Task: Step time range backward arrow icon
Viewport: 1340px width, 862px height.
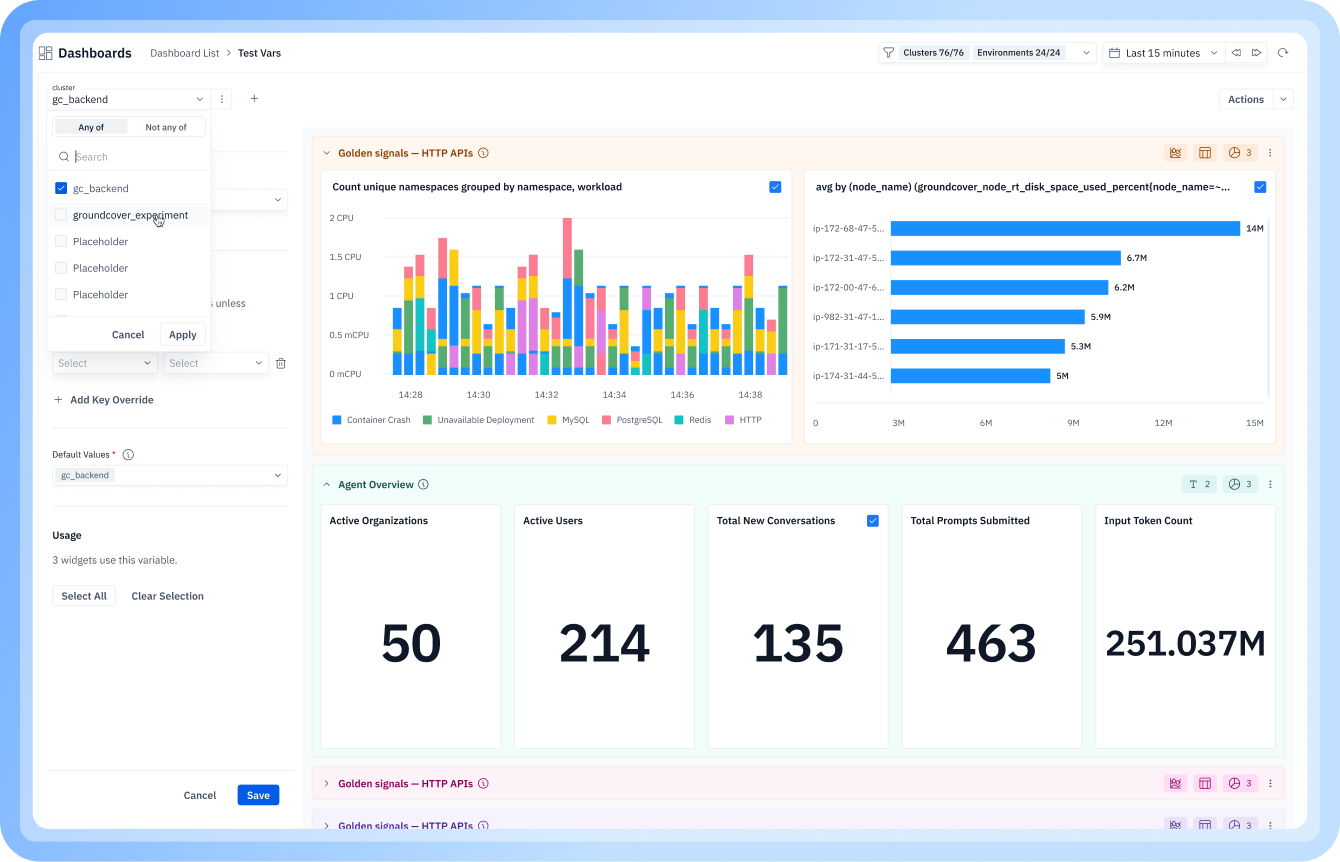Action: tap(1237, 53)
